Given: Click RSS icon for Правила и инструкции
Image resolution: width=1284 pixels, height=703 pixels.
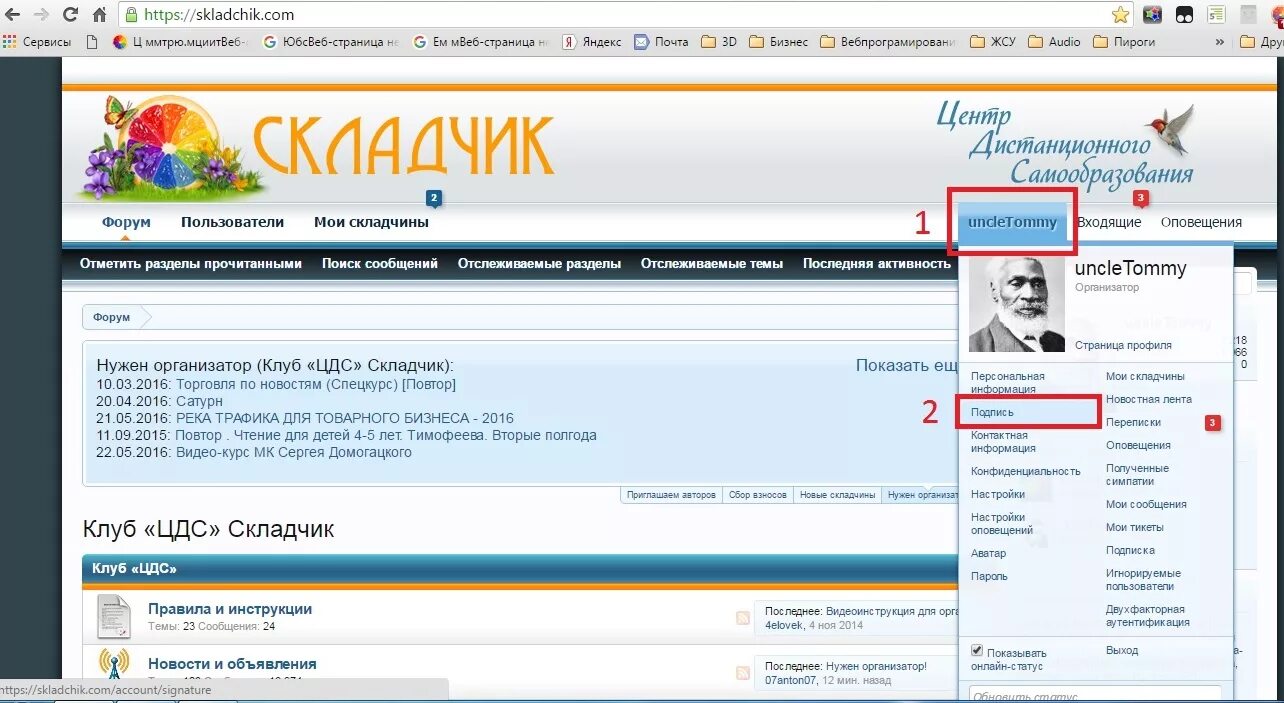Looking at the screenshot, I should [x=742, y=618].
